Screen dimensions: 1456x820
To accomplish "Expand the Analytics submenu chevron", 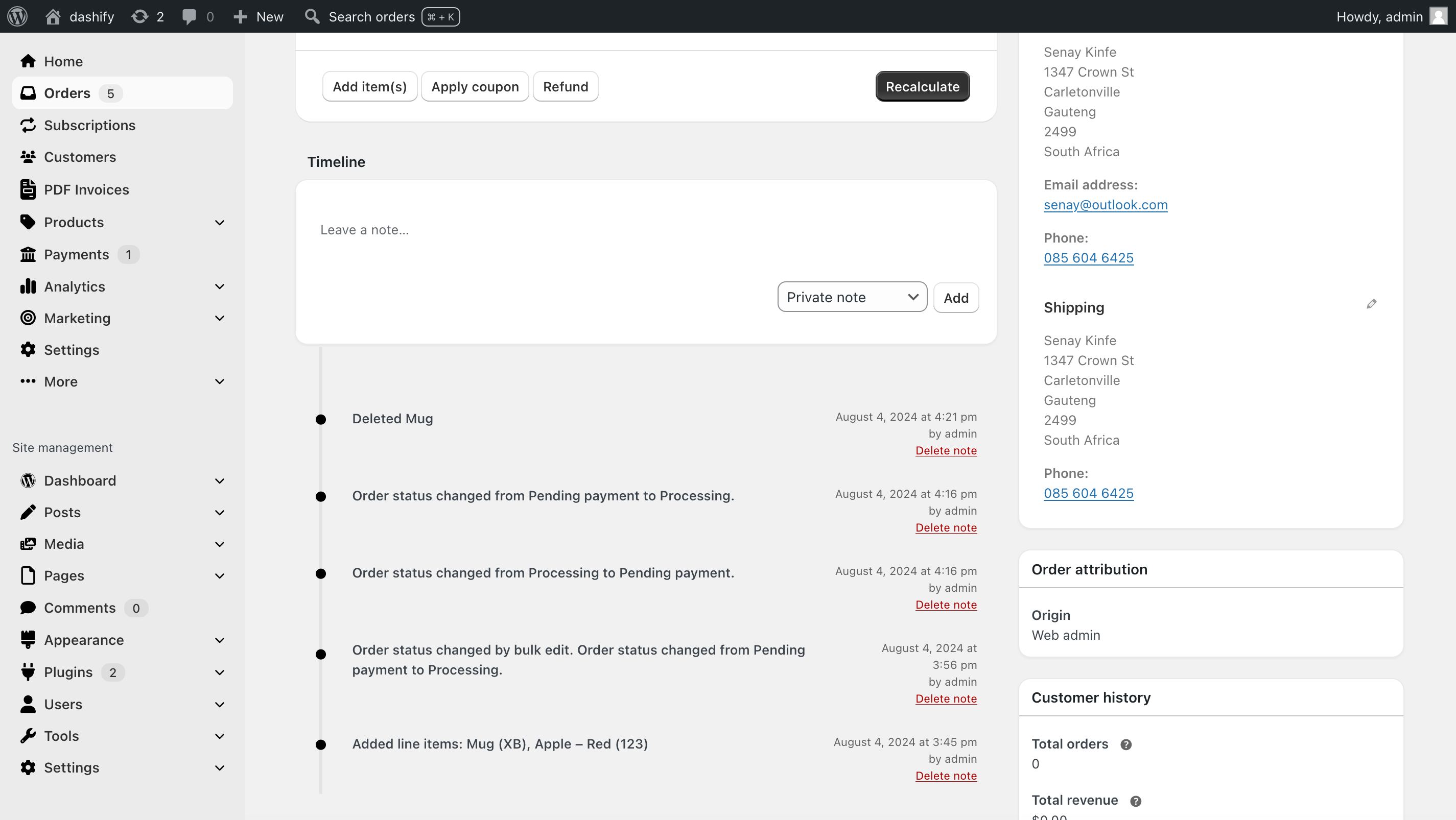I will [x=220, y=286].
